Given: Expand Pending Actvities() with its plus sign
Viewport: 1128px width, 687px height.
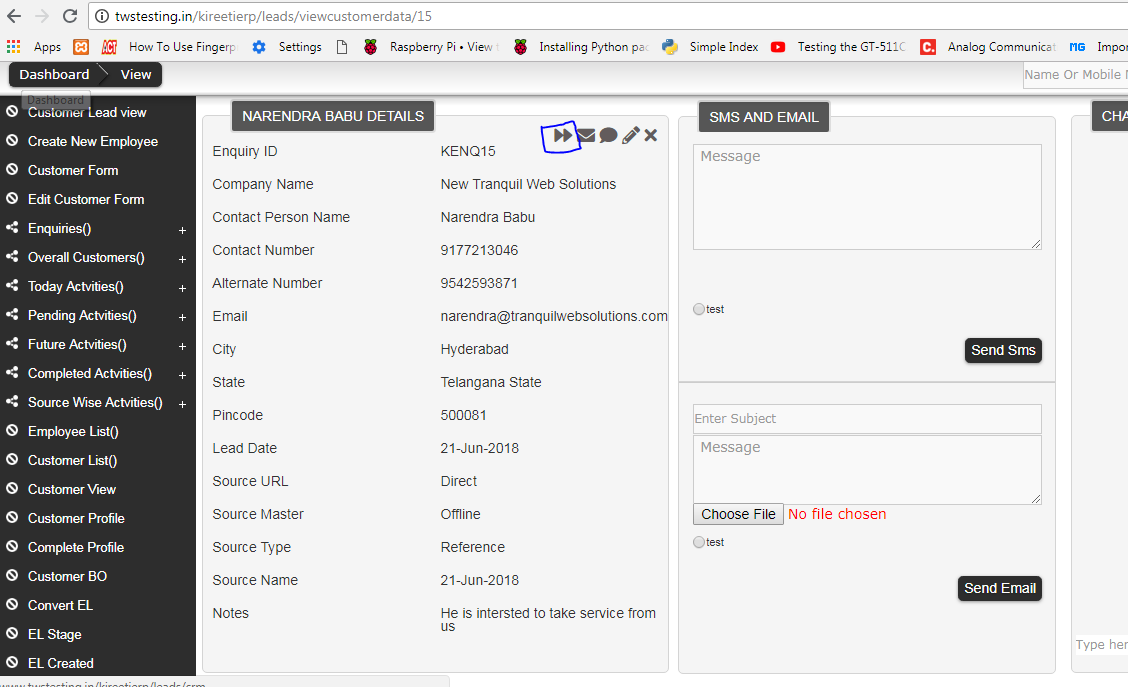Looking at the screenshot, I should pos(182,317).
